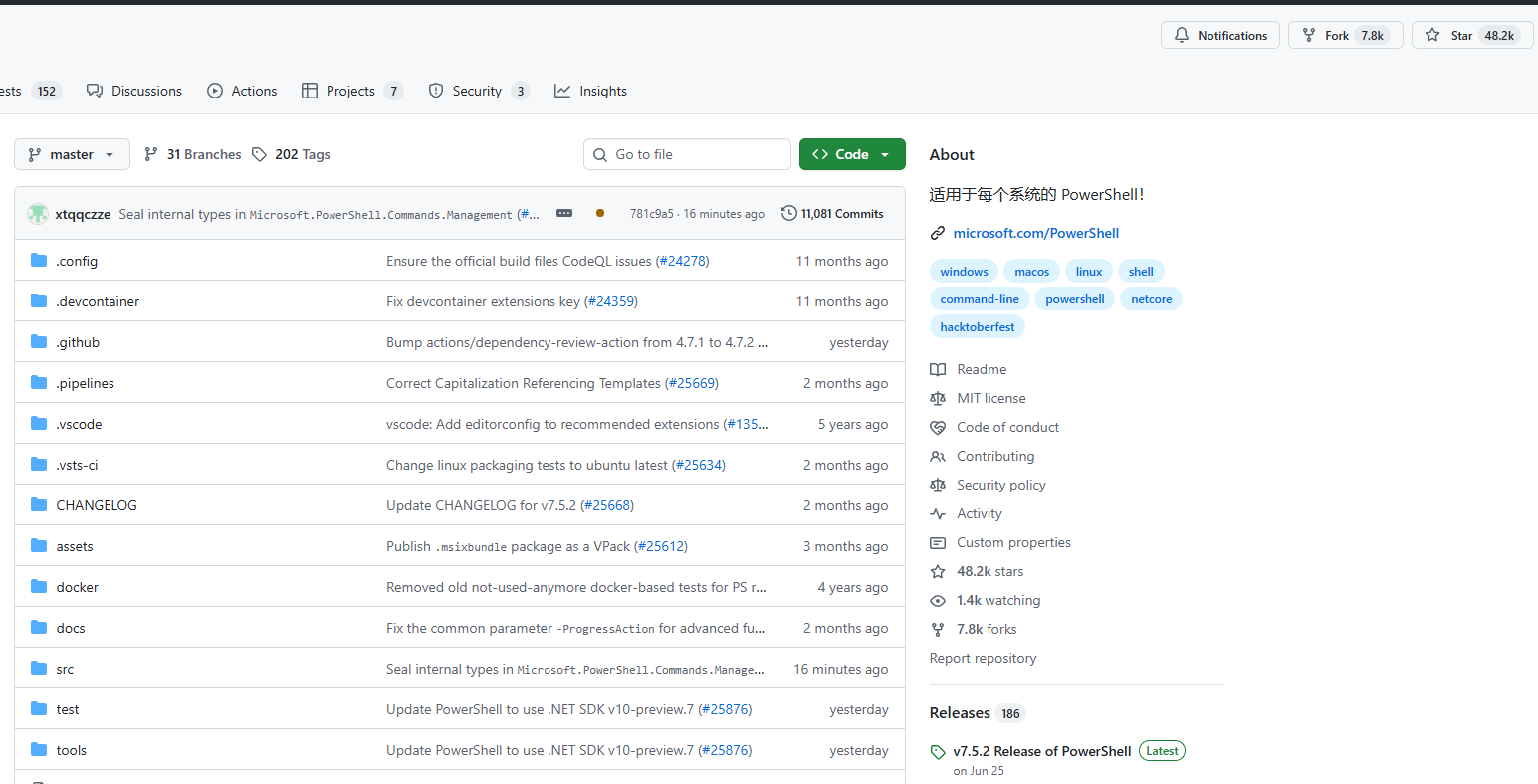Open the 31 Branches link

coord(193,154)
